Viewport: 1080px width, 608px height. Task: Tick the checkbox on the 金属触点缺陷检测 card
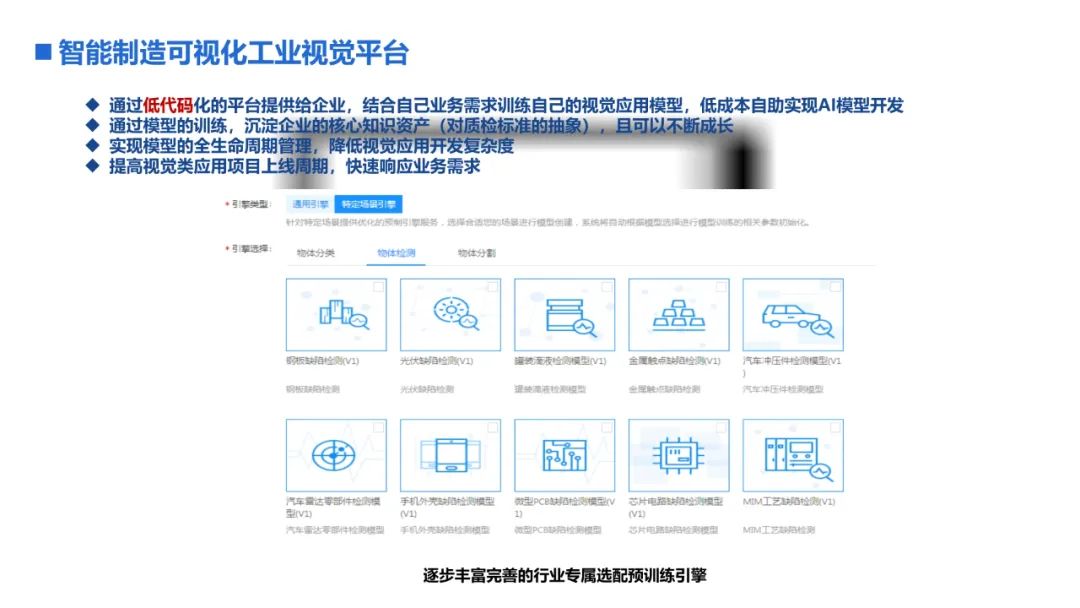(x=721, y=286)
